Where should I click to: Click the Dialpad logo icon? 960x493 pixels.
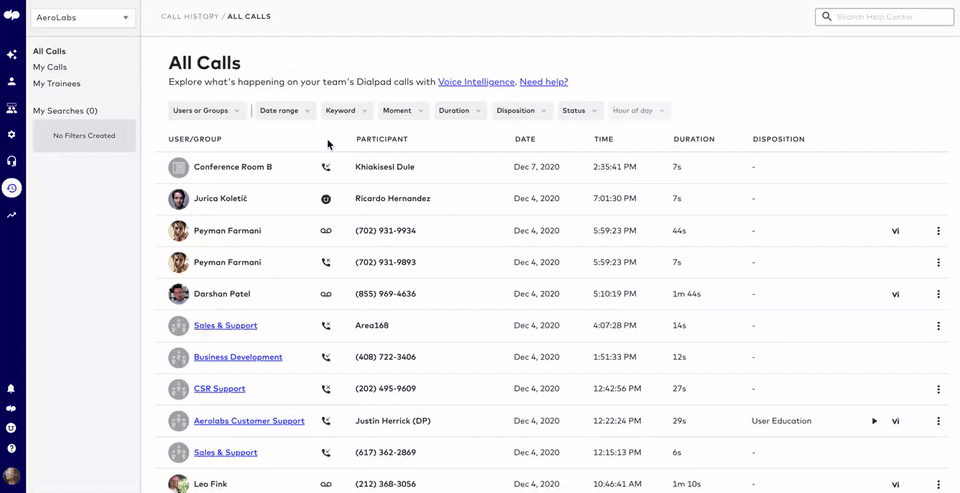point(12,16)
